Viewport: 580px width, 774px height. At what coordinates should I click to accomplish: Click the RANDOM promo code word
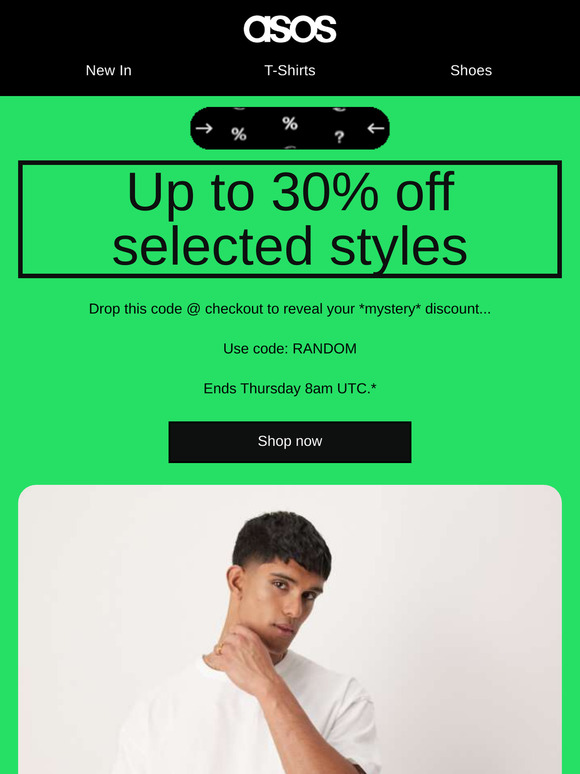coord(324,348)
